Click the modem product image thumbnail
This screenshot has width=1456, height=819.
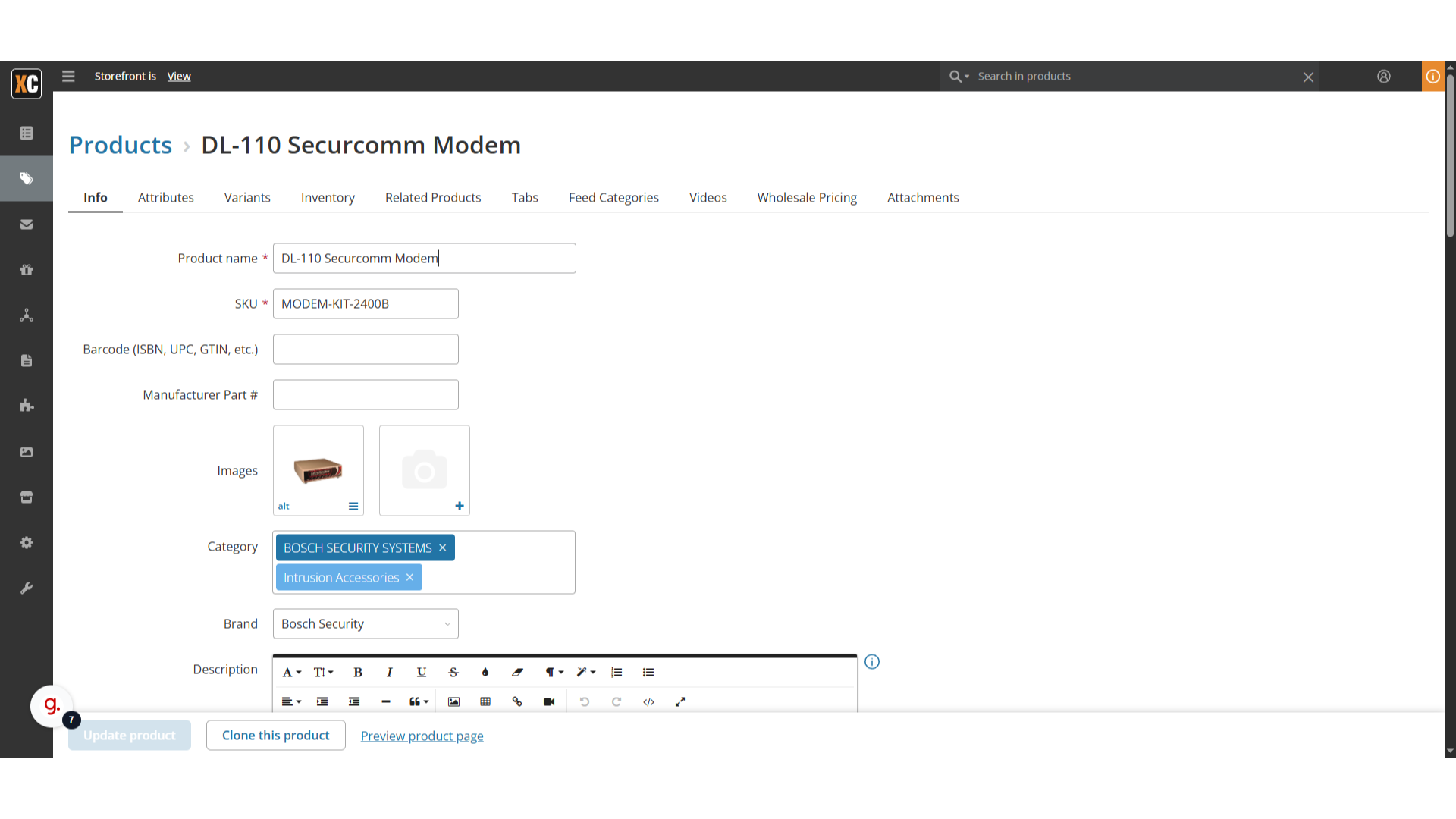click(x=318, y=470)
